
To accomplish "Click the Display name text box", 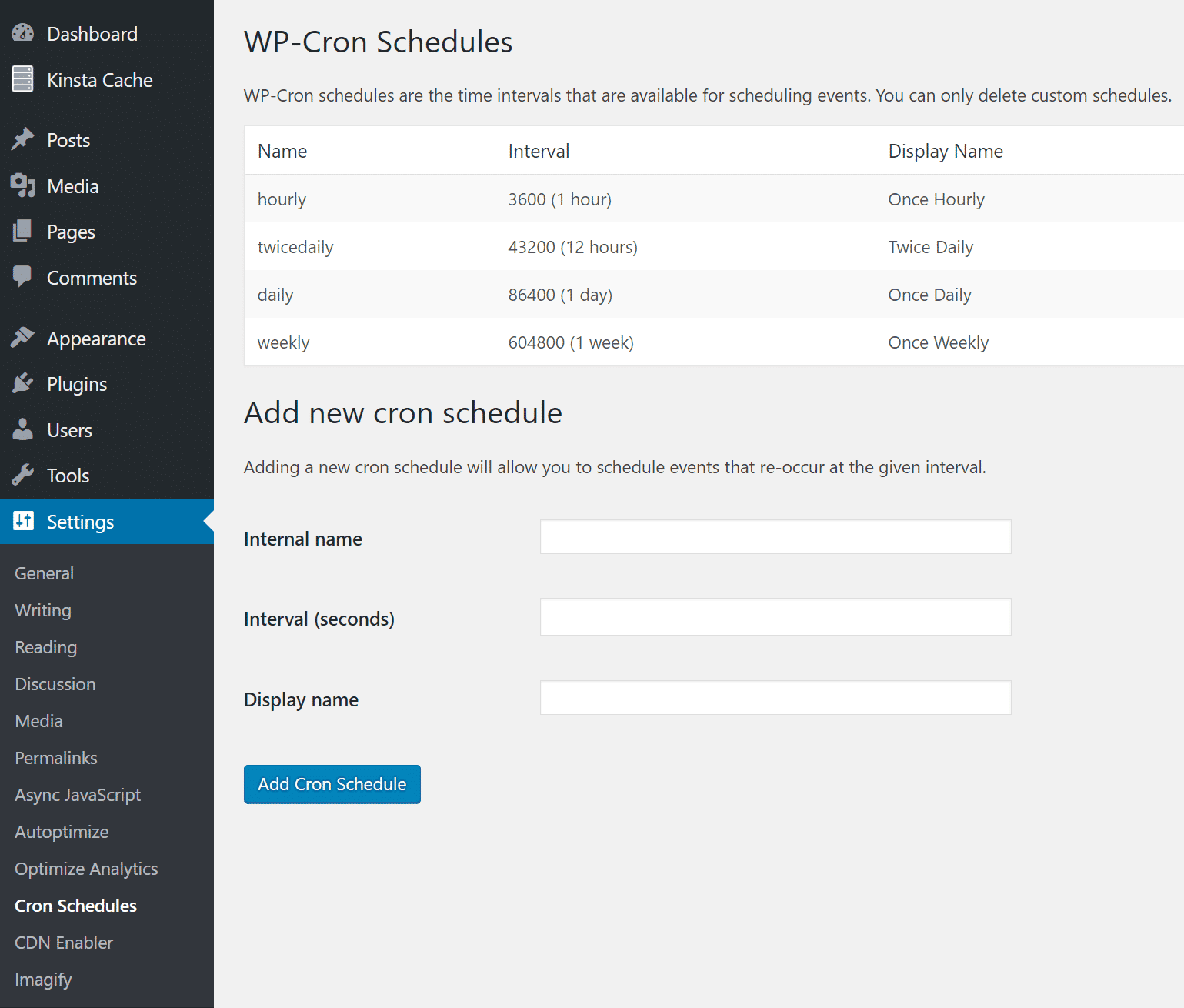I will pyautogui.click(x=775, y=697).
